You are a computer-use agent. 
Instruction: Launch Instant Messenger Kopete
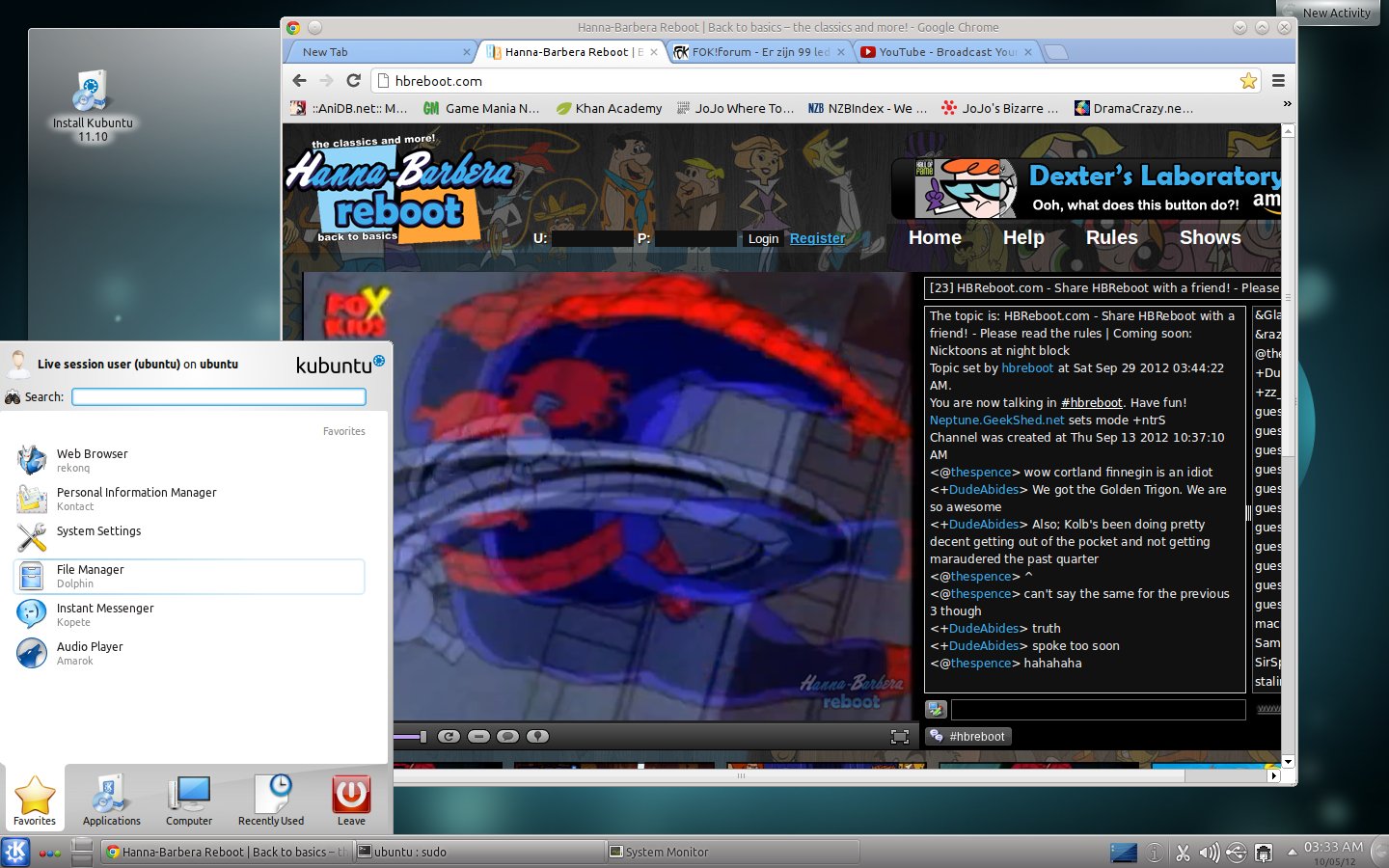[189, 614]
